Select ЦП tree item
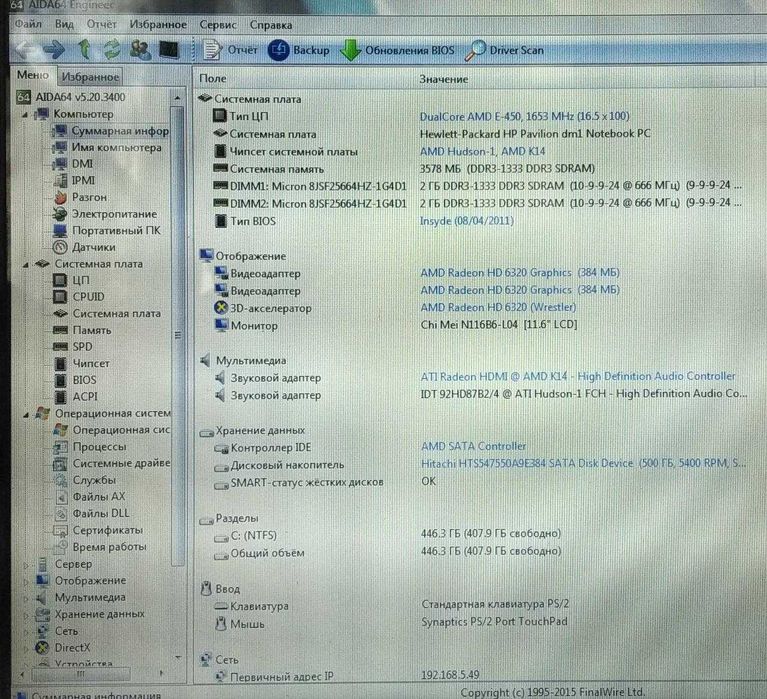This screenshot has width=767, height=699. (x=71, y=280)
